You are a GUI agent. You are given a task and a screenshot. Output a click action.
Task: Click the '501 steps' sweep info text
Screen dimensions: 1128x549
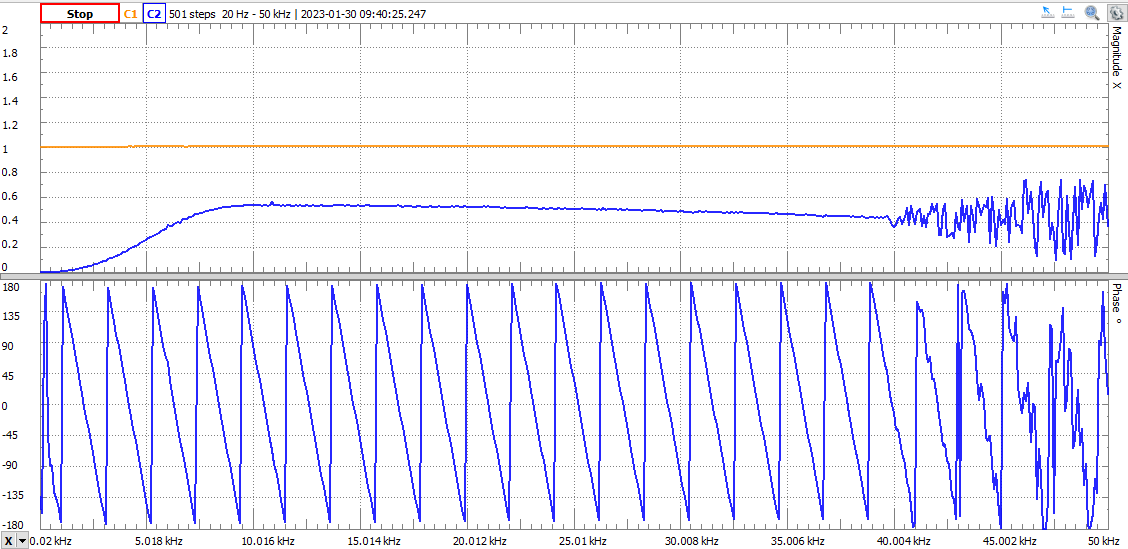point(193,14)
